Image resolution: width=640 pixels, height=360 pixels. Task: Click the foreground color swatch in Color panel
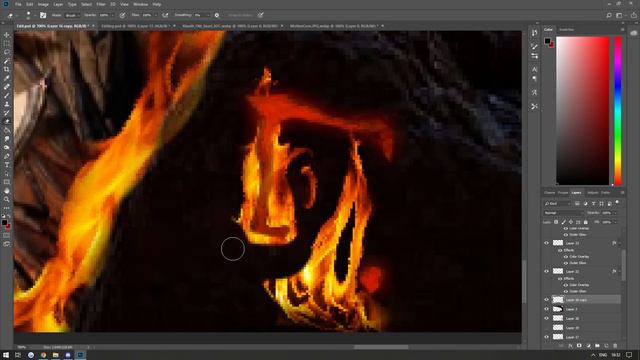[x=547, y=40]
